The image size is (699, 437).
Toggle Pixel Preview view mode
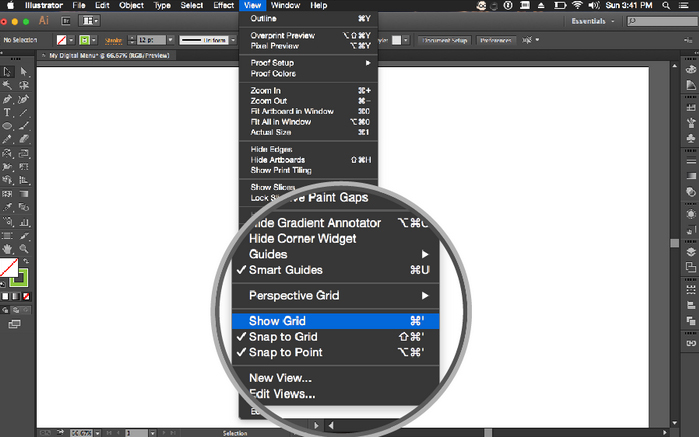tap(308, 46)
